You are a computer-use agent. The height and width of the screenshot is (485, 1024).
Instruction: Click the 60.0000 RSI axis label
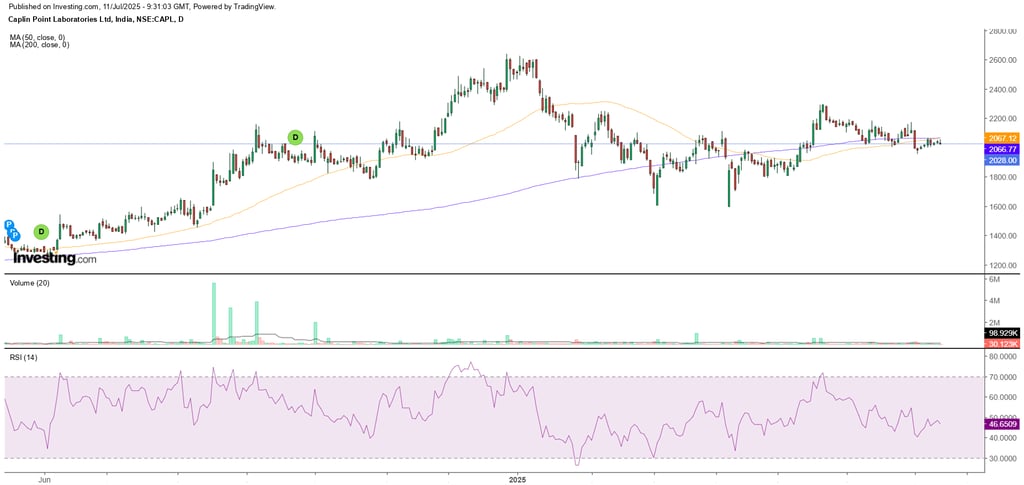1004,398
